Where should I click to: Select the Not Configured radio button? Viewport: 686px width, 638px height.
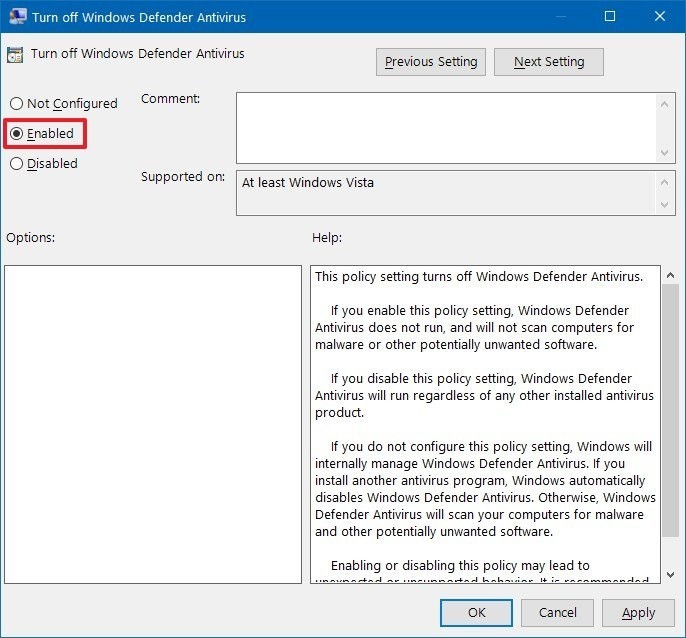(17, 104)
